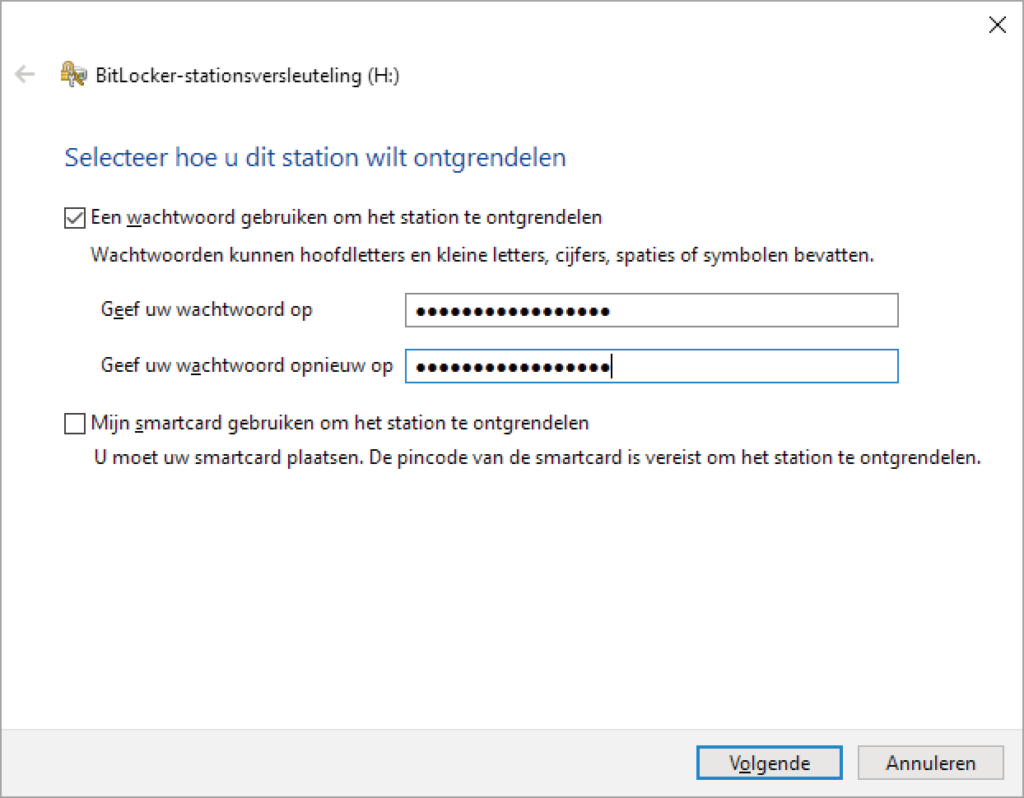1024x798 pixels.
Task: Uncheck the password unlock checkbox
Action: coord(75,217)
